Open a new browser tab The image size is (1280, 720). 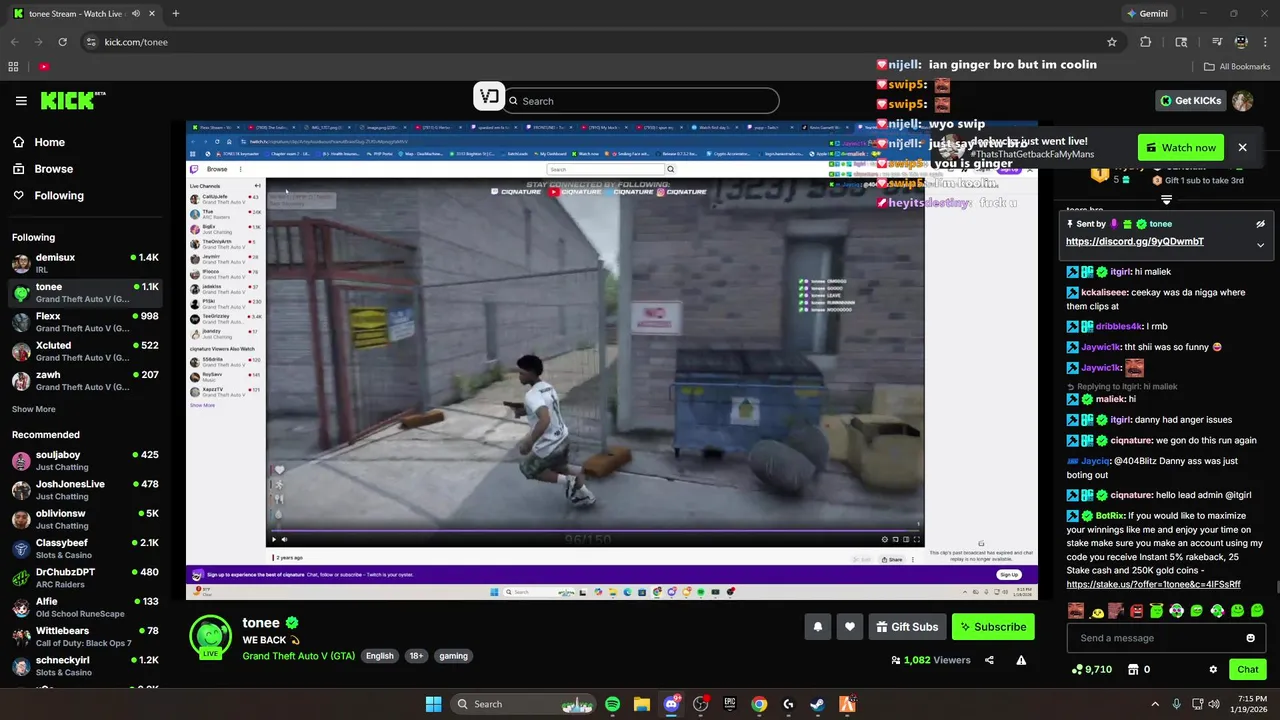tap(176, 14)
